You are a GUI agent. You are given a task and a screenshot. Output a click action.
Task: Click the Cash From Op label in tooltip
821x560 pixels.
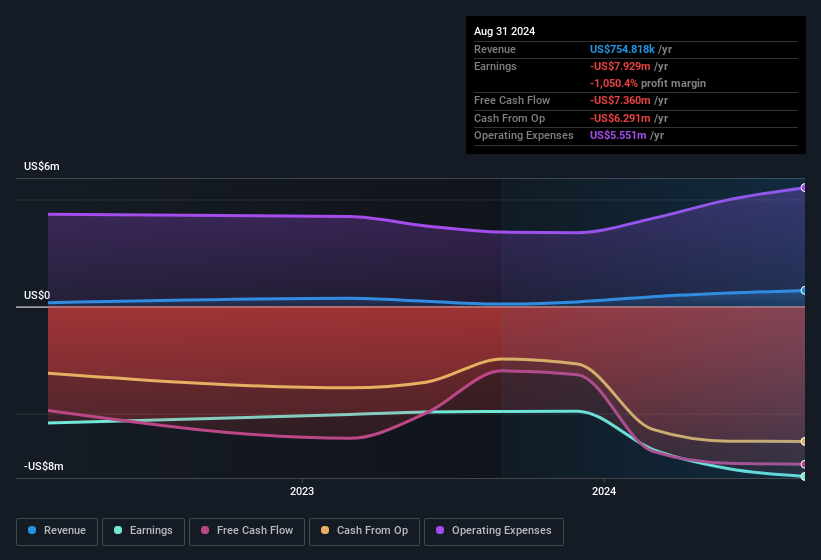tap(509, 118)
